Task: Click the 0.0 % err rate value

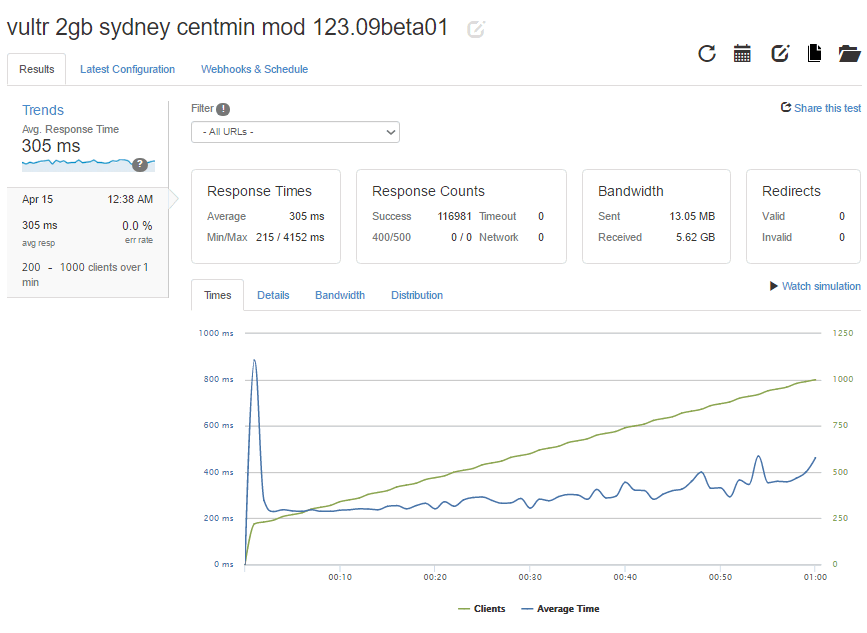Action: [x=137, y=226]
